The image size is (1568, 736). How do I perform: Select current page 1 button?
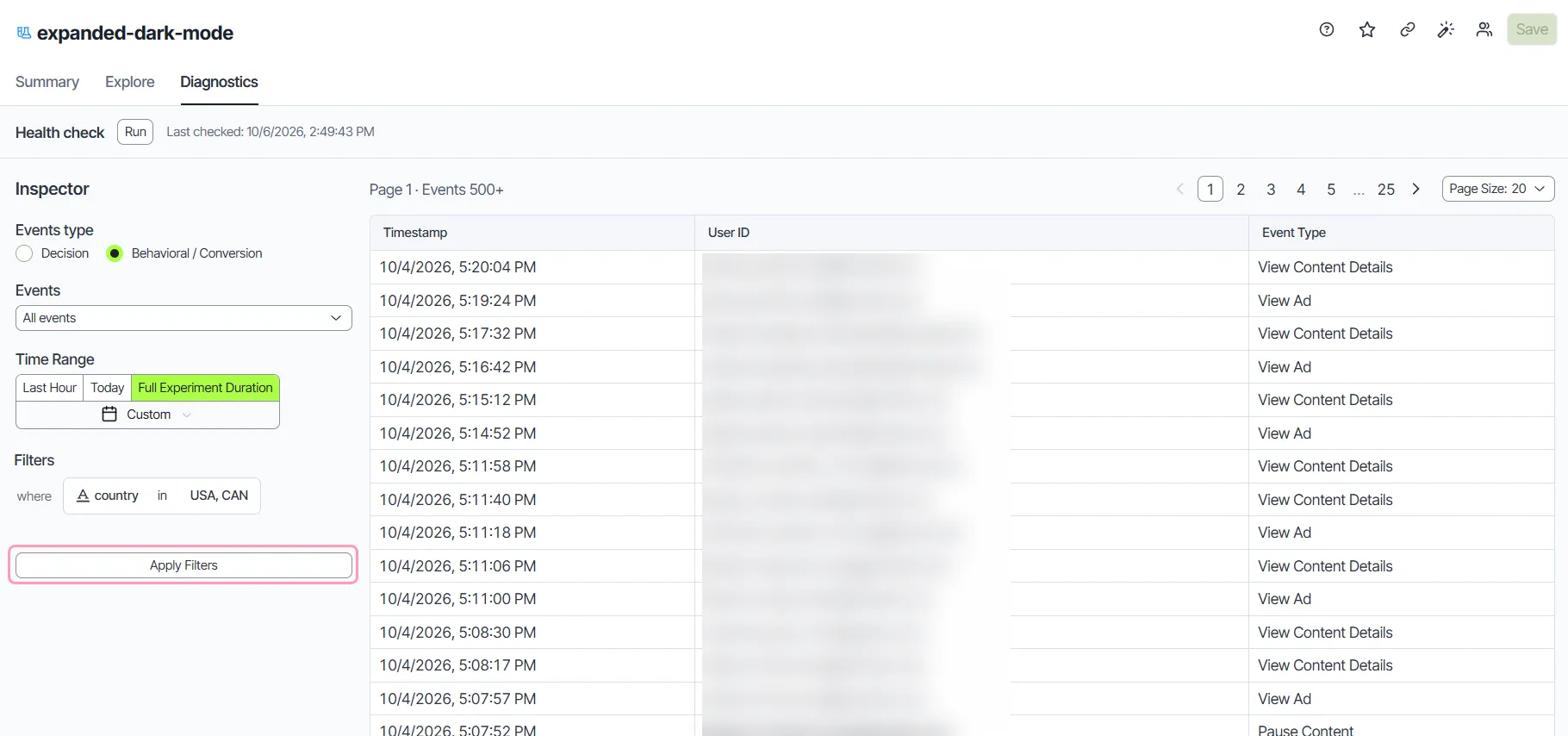1210,189
